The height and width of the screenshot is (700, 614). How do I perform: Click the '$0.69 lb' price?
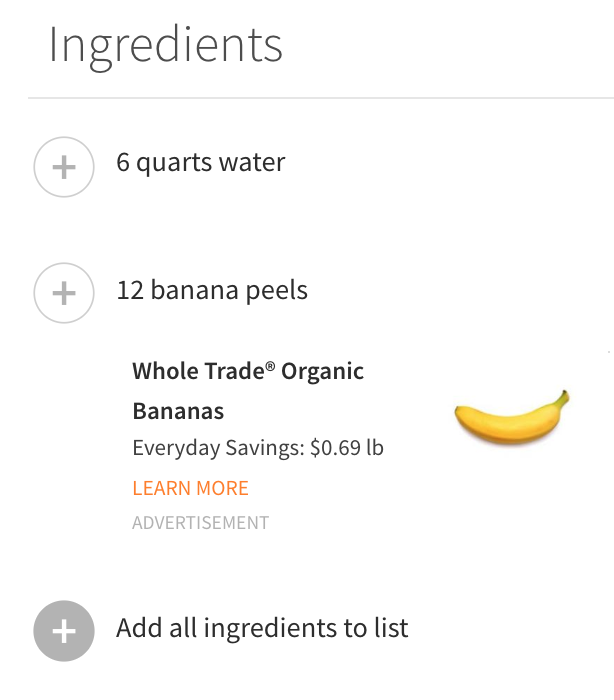pos(347,448)
